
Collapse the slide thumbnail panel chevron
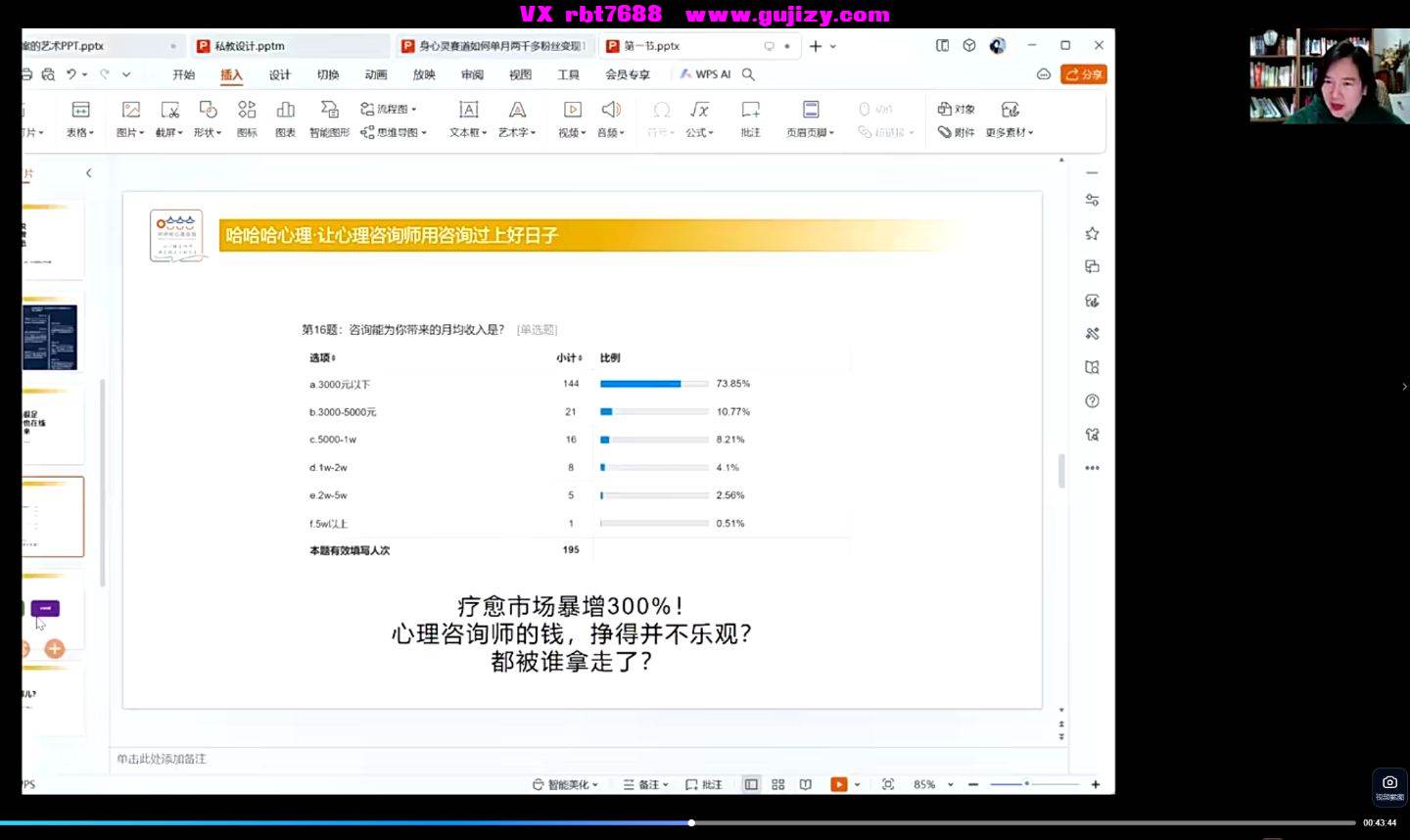[88, 173]
